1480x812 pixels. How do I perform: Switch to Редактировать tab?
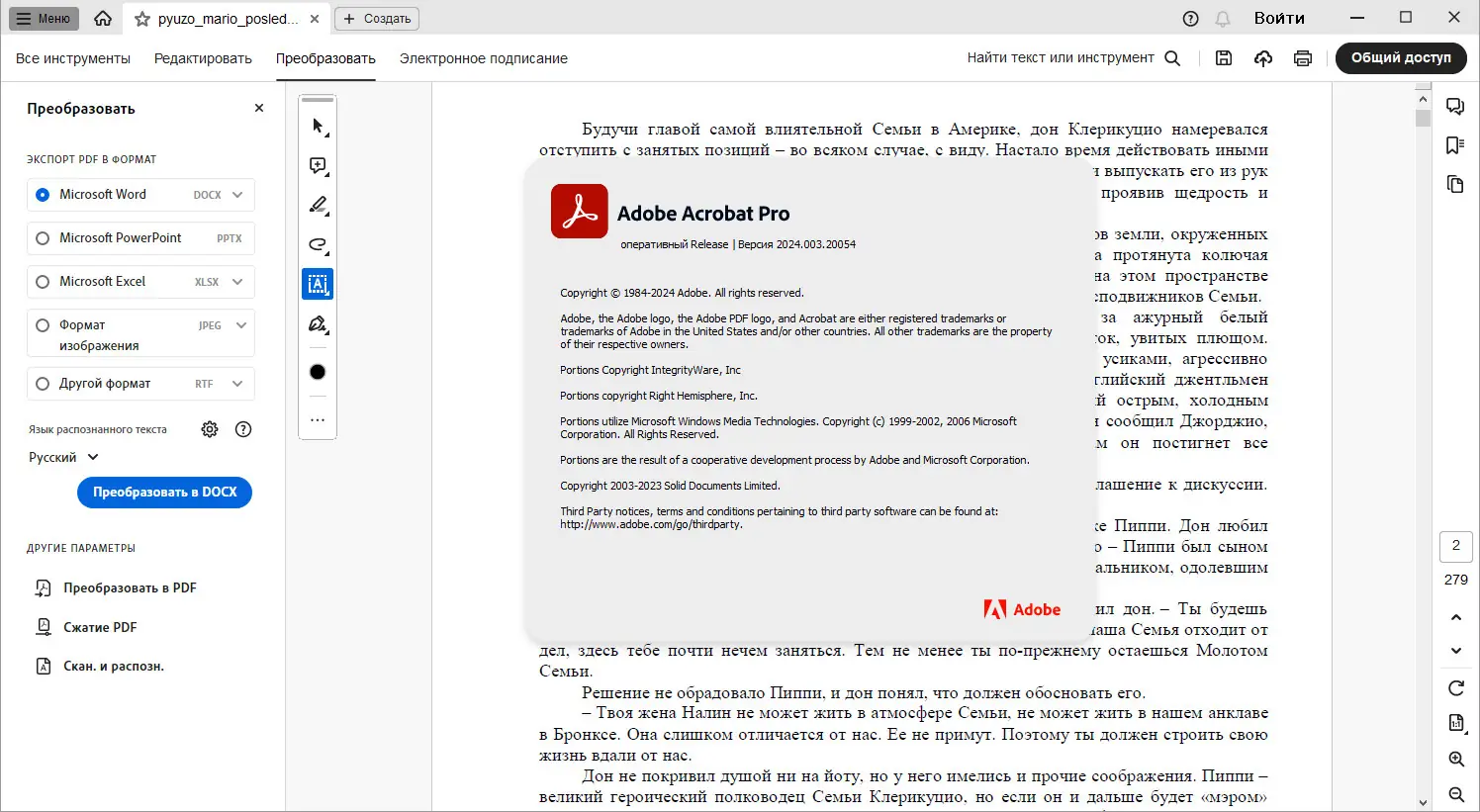point(203,58)
